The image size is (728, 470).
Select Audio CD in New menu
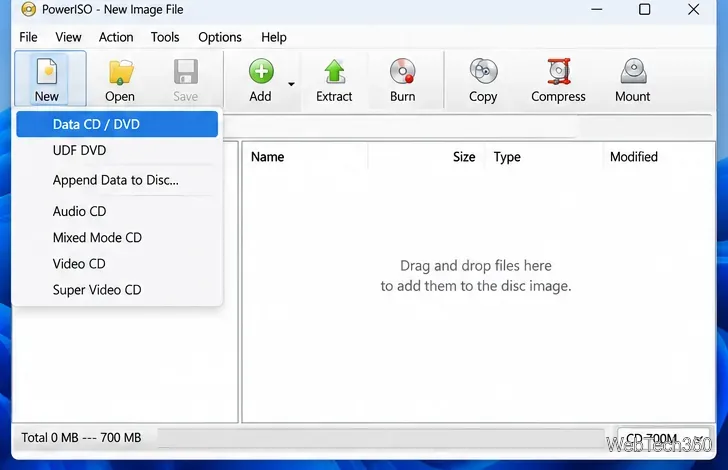pos(117,211)
